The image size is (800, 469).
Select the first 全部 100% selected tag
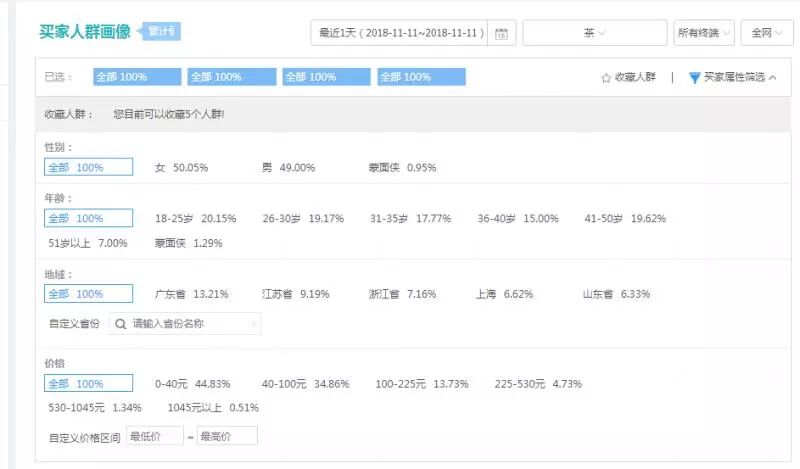click(137, 77)
